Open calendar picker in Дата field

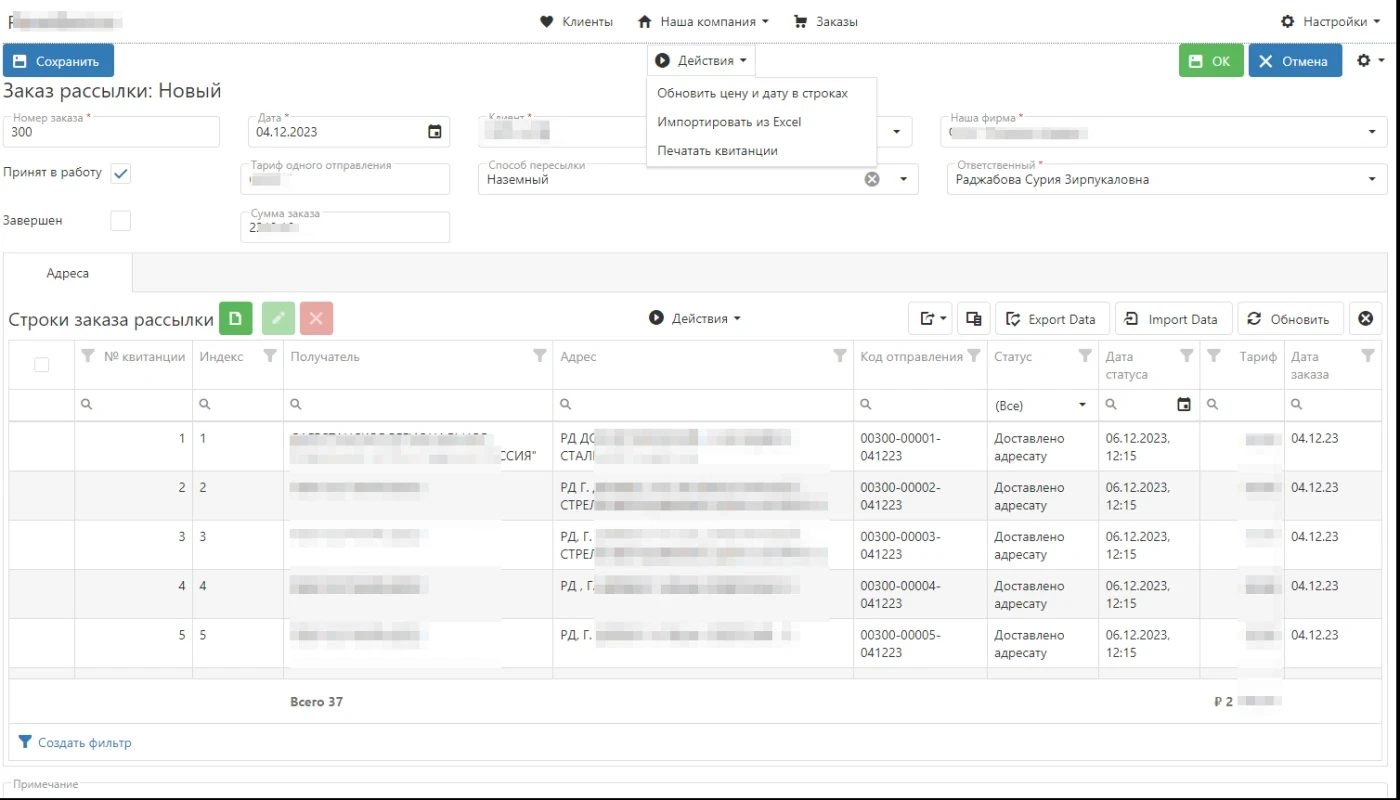tap(434, 131)
